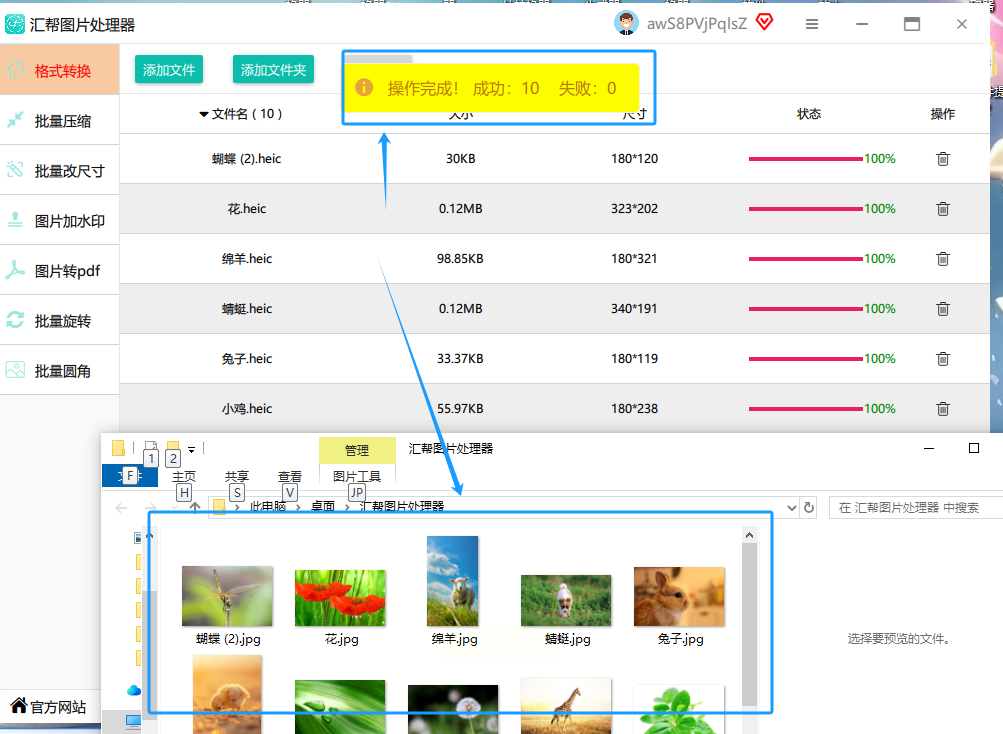This screenshot has height=734, width=1003.
Task: Delete the 蝴蝶 (2).heic row with trash icon
Action: [943, 159]
